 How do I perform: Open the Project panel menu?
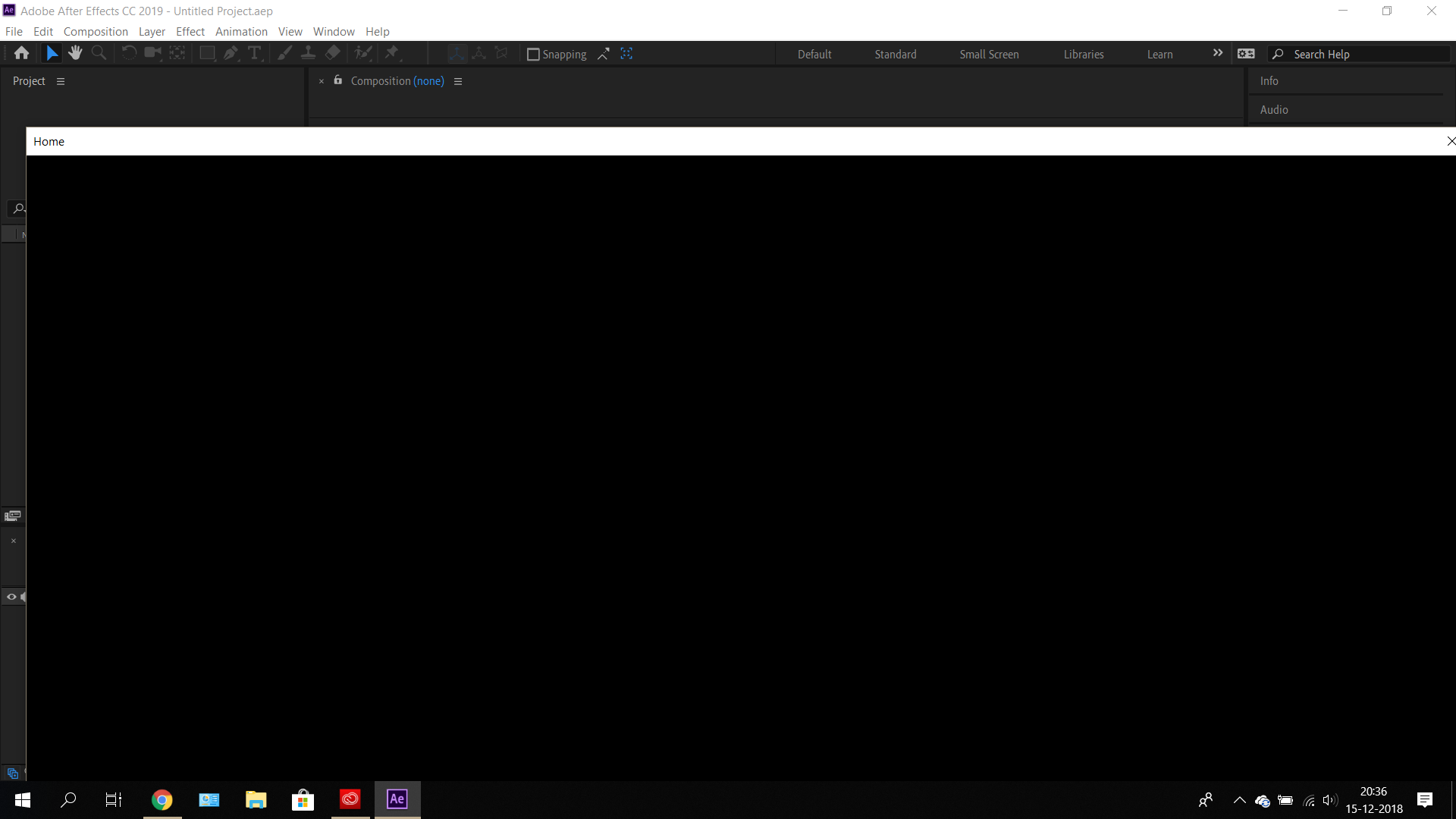[x=61, y=80]
